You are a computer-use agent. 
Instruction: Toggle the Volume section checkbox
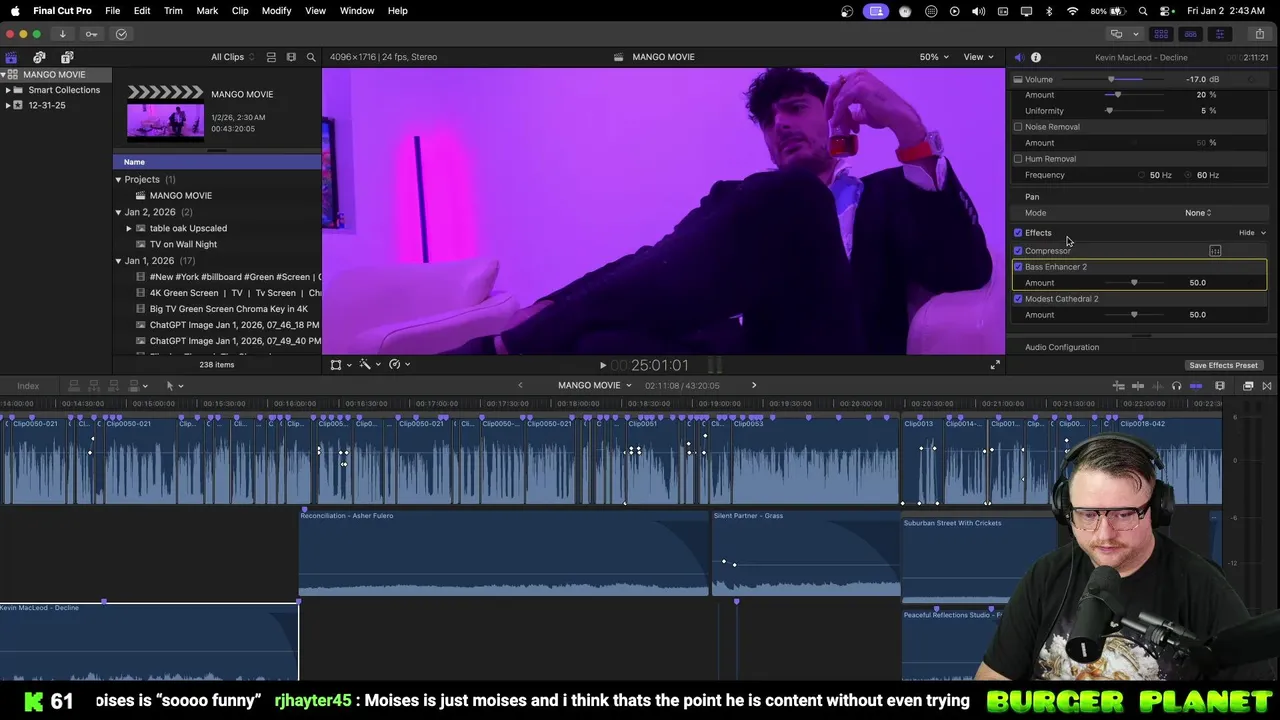pyautogui.click(x=1018, y=79)
